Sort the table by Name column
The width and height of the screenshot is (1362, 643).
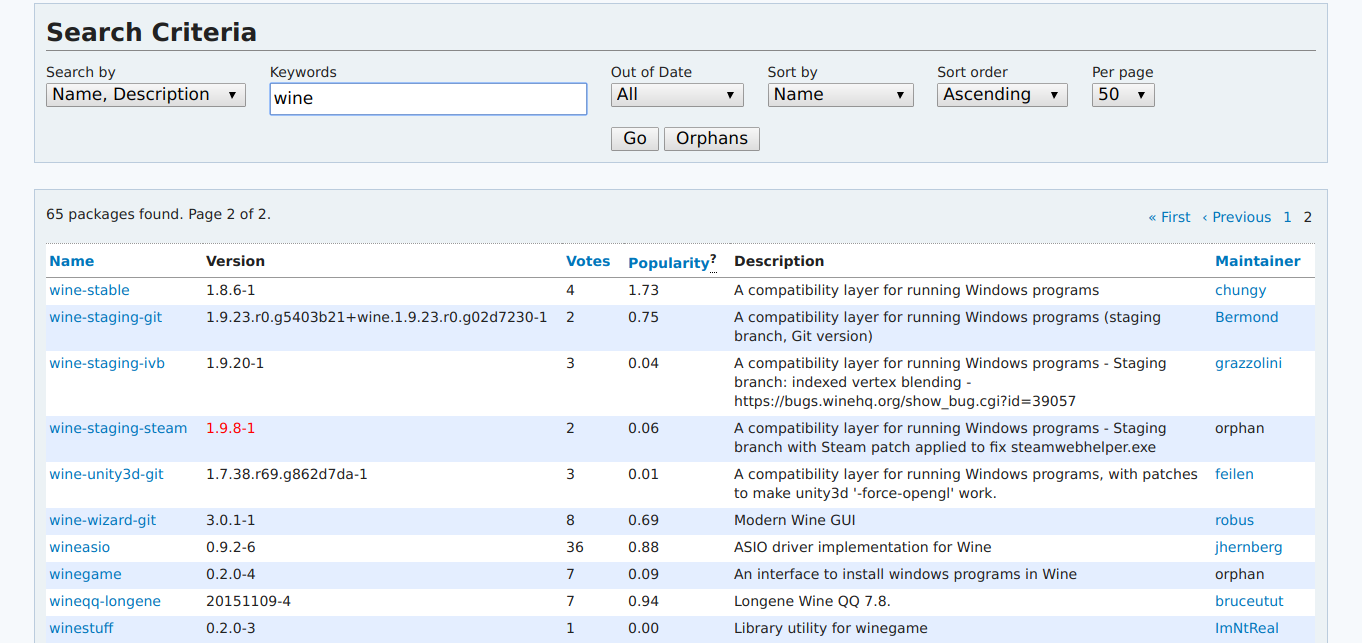coord(72,261)
